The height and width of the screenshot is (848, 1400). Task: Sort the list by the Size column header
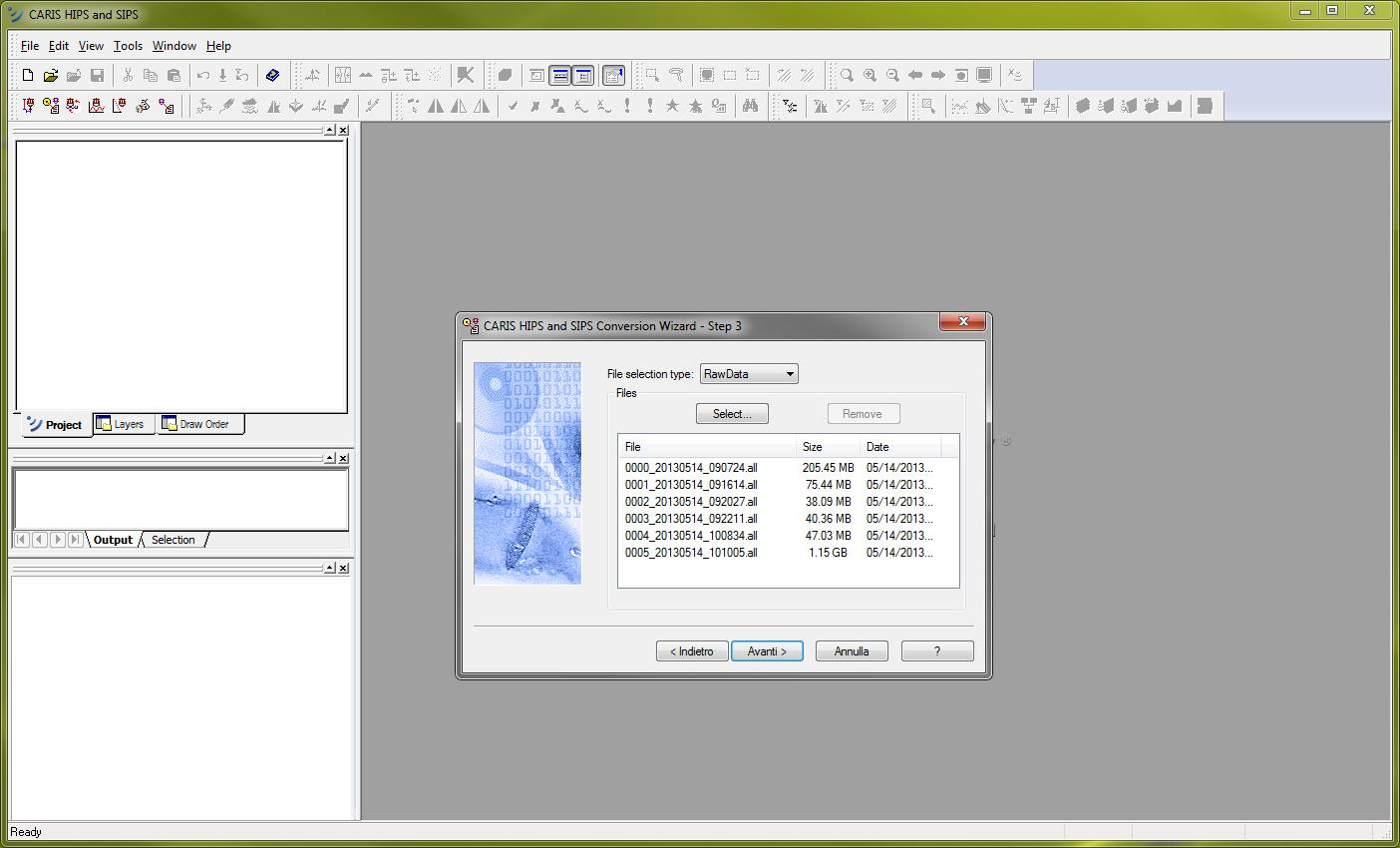pos(829,447)
